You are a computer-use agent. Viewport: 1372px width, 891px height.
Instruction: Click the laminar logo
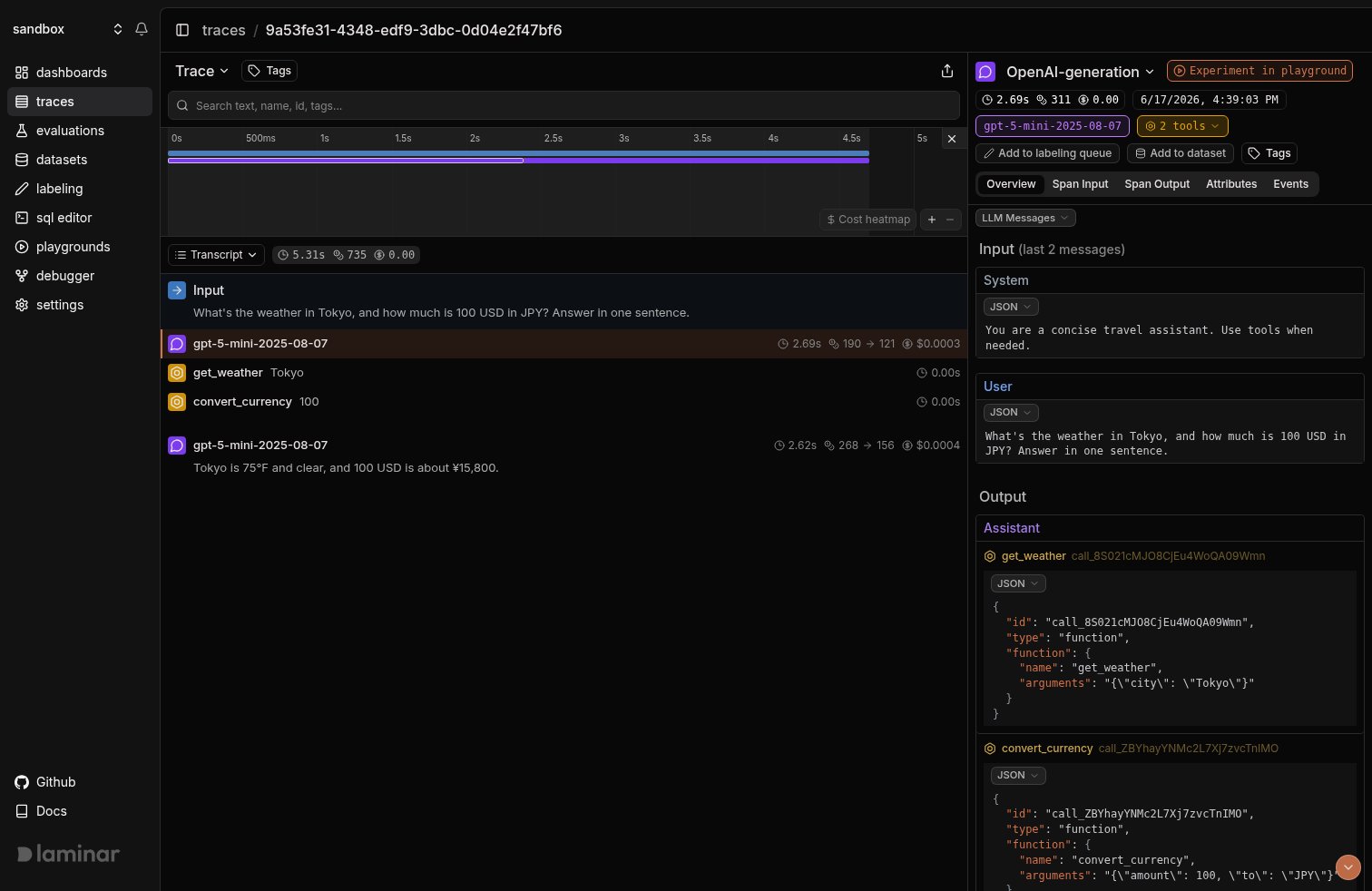(x=68, y=854)
